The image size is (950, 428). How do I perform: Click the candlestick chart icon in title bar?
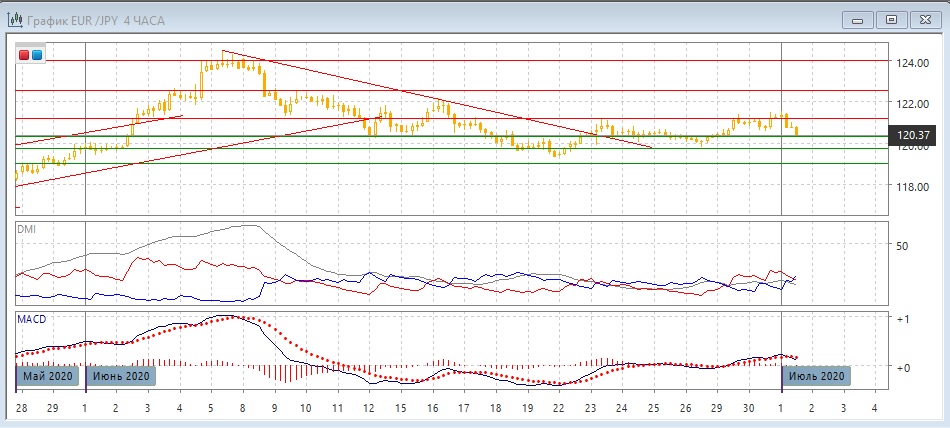(15, 19)
